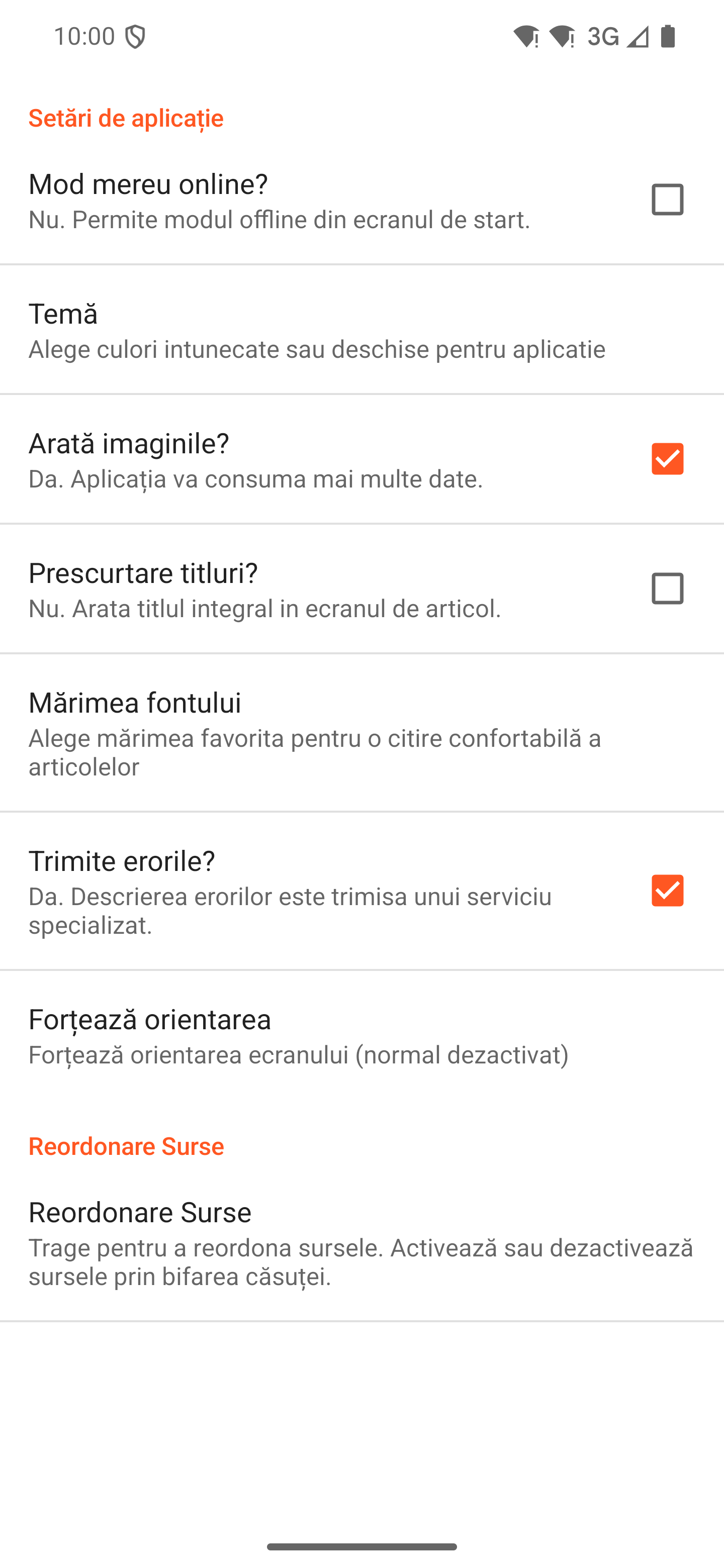Screen dimensions: 724x1568
Task: Tap the shield icon beside the clock
Action: coord(135,37)
